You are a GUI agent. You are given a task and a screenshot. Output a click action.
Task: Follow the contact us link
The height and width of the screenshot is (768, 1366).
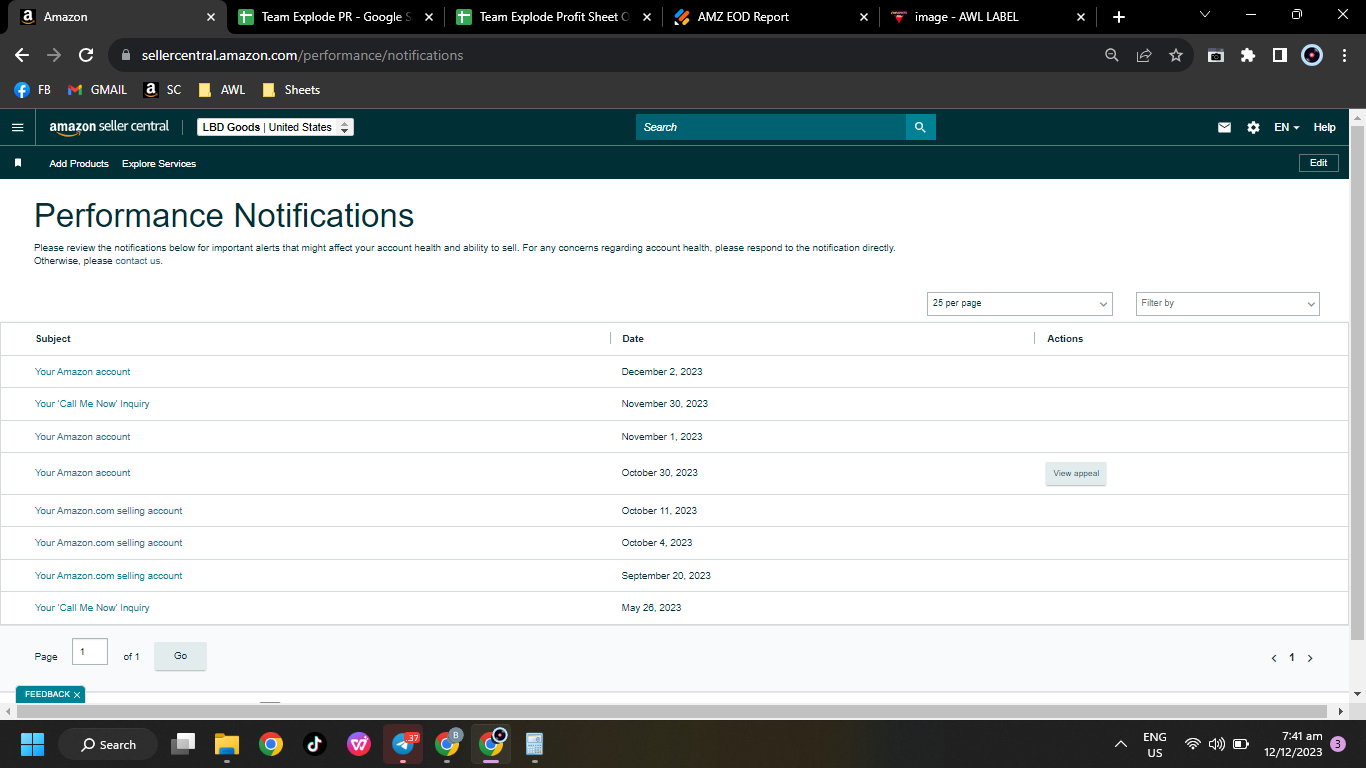[x=138, y=261]
